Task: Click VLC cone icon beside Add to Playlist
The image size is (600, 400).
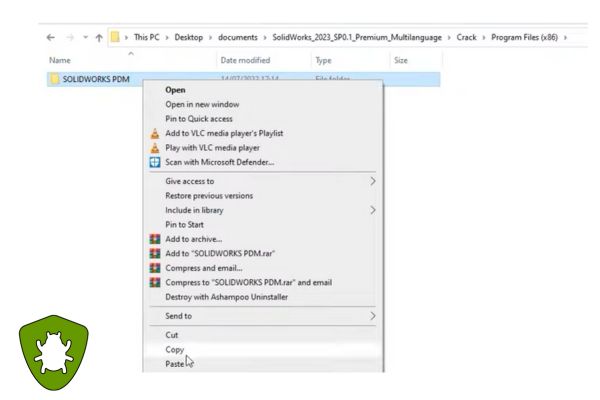Action: click(155, 133)
